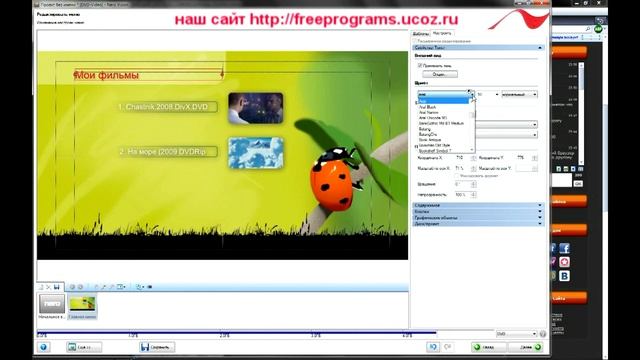Expand the 'Диск/проект' section
The height and width of the screenshot is (360, 640).
[x=478, y=224]
